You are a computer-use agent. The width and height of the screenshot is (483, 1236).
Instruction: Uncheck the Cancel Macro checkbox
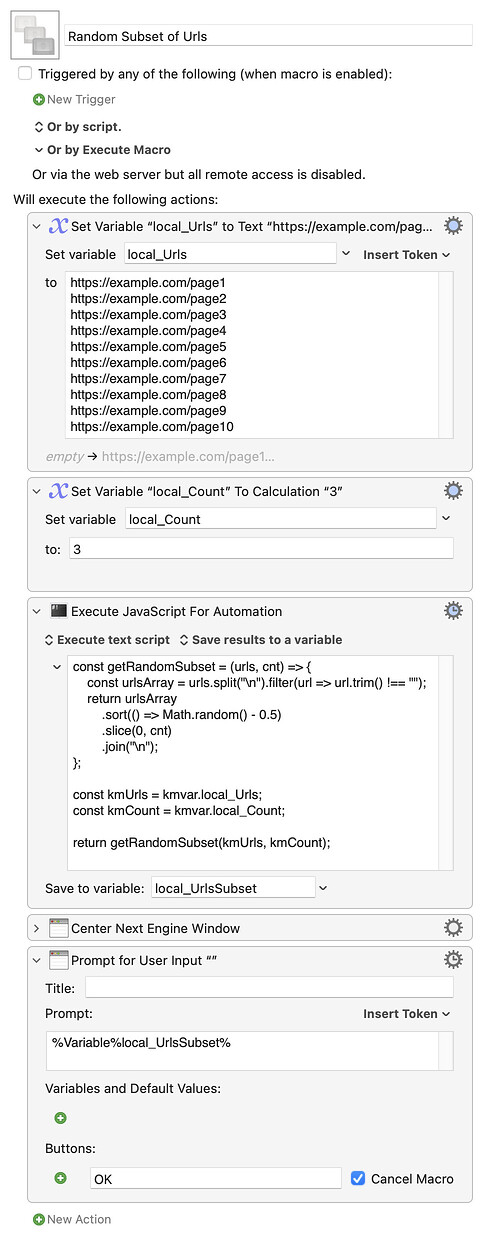358,1179
